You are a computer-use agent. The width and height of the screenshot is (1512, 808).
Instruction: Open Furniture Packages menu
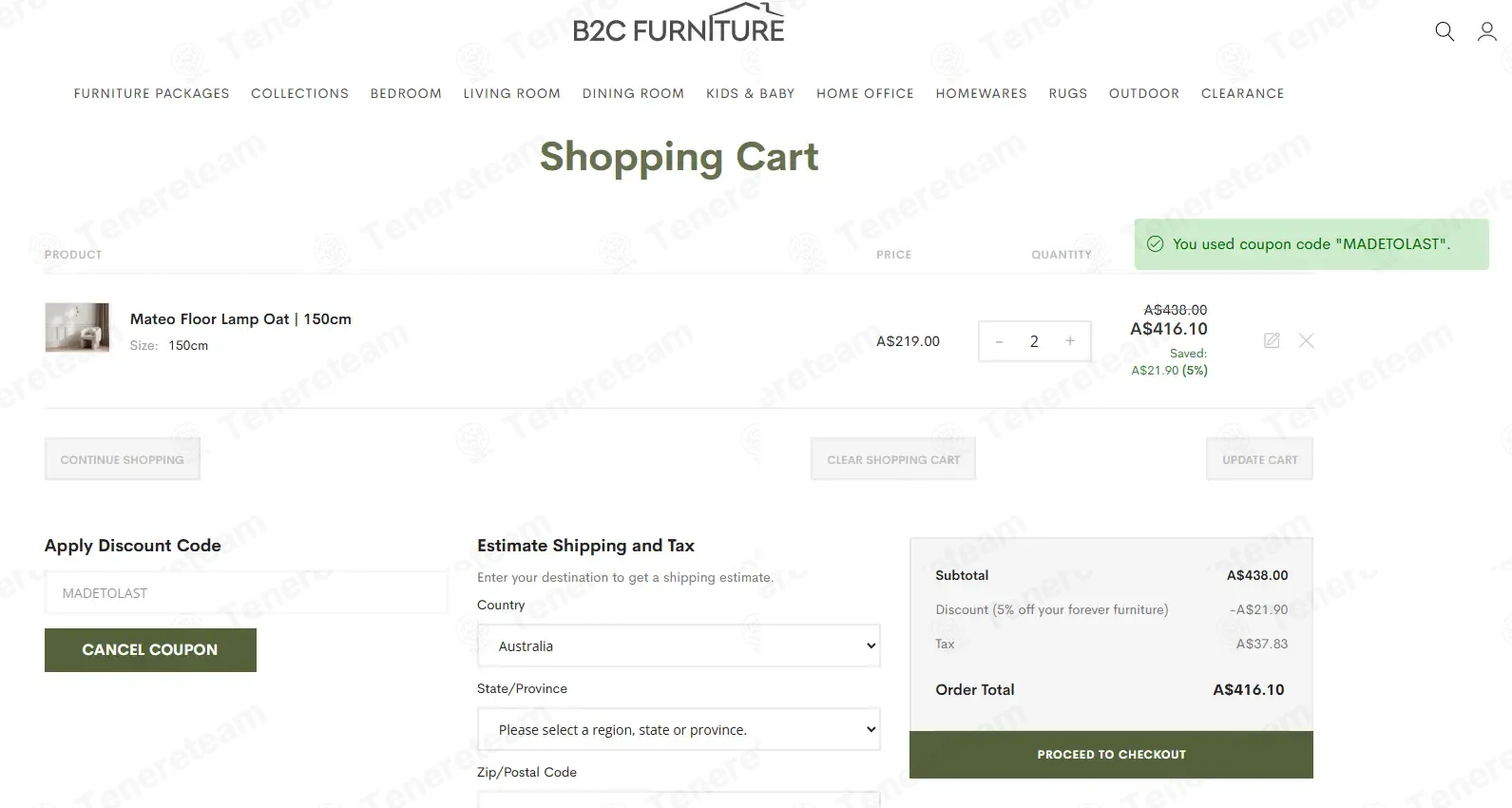click(152, 93)
